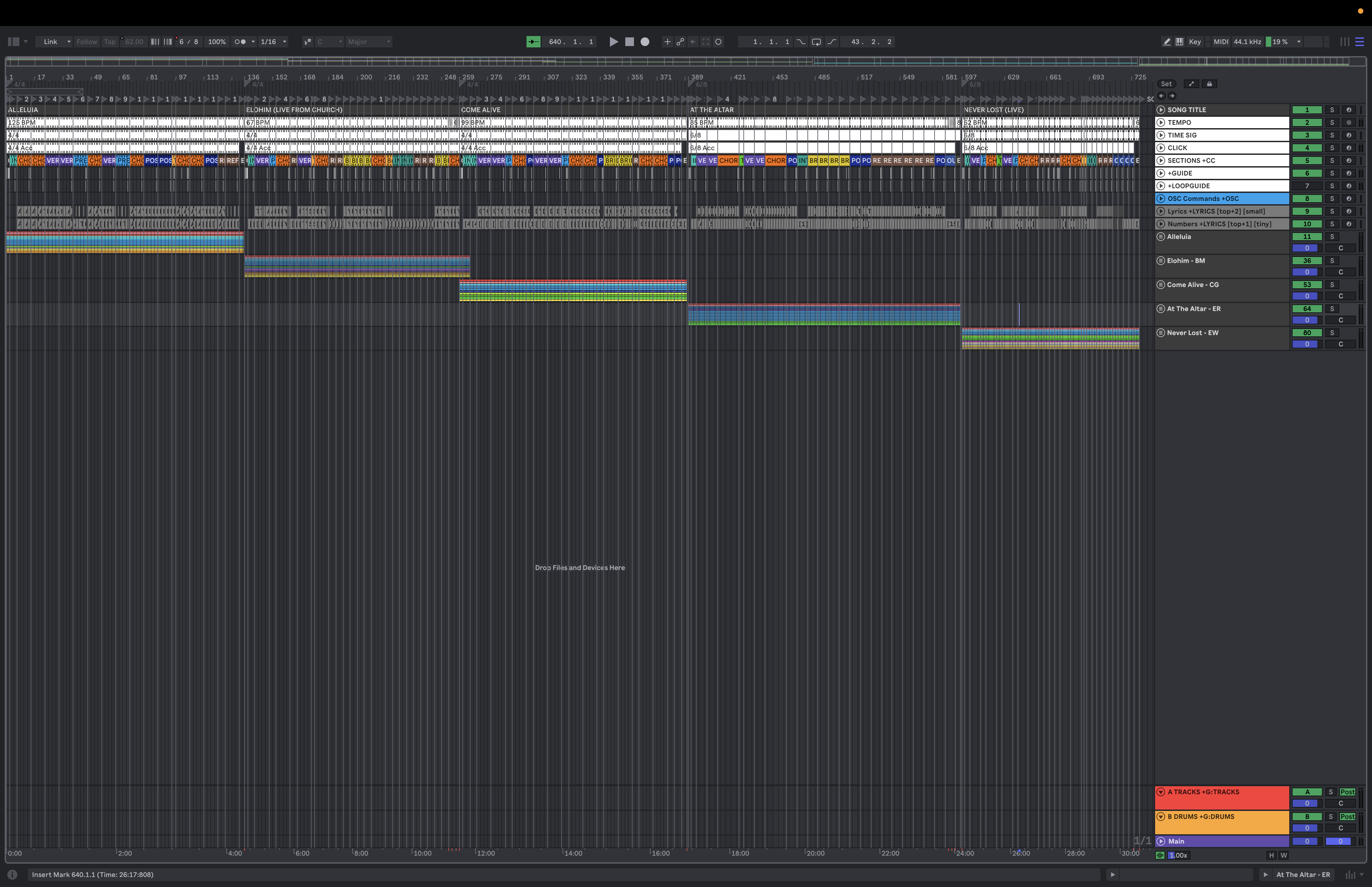Click the MIDI Arrangement Overdub plus icon

(667, 41)
